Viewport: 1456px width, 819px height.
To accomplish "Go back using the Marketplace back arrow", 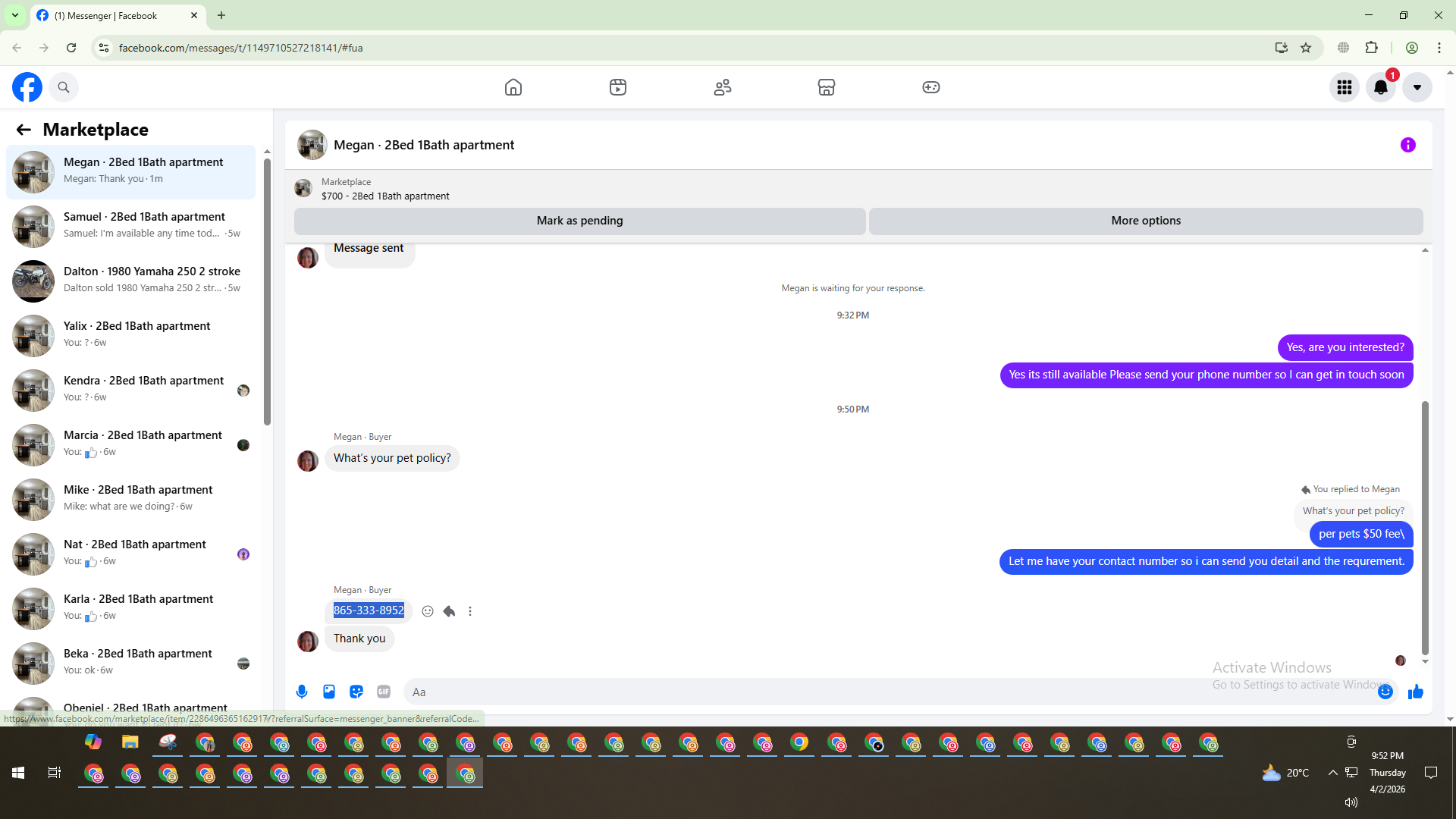I will click(x=24, y=130).
